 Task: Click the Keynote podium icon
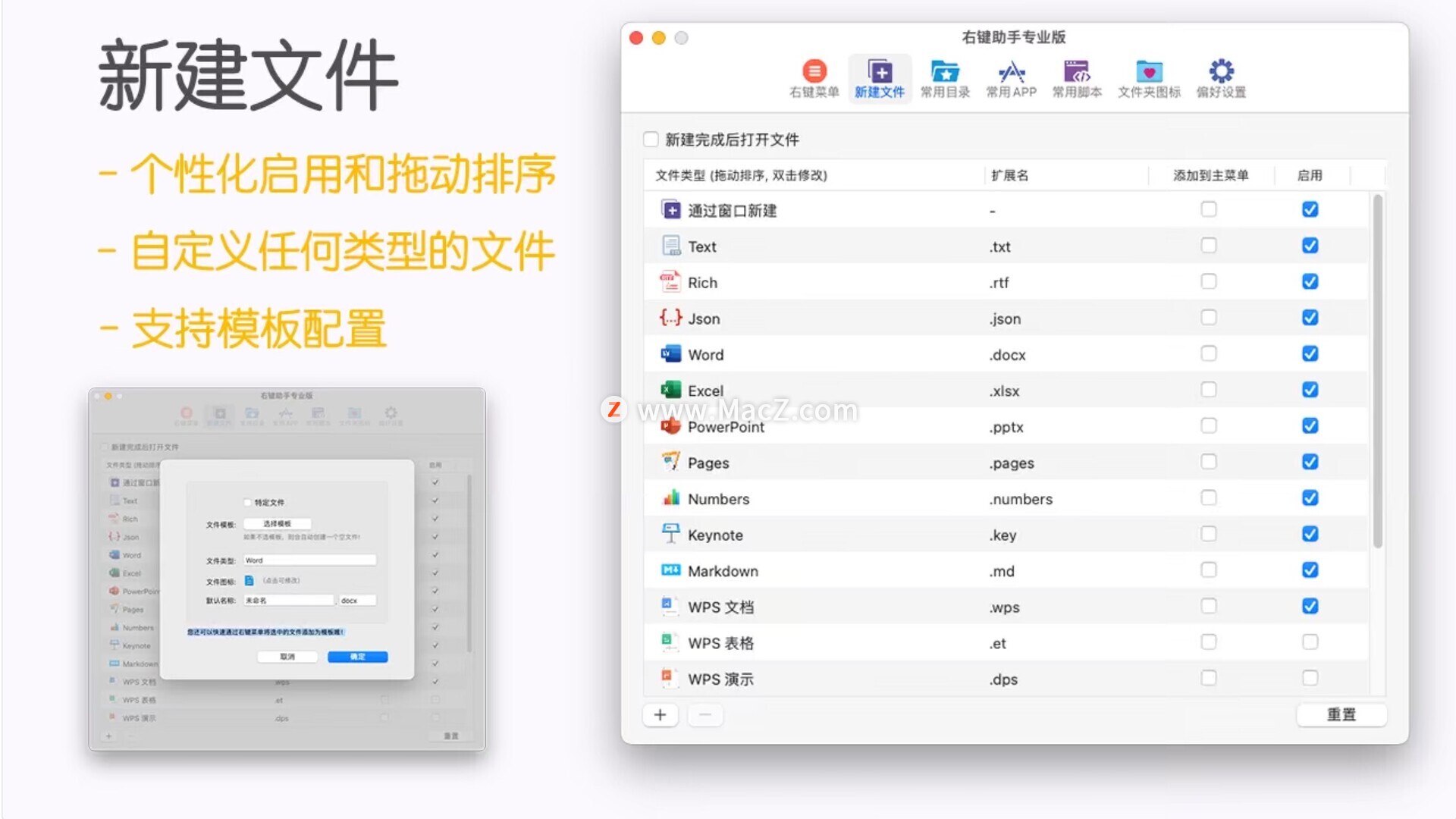coord(670,534)
